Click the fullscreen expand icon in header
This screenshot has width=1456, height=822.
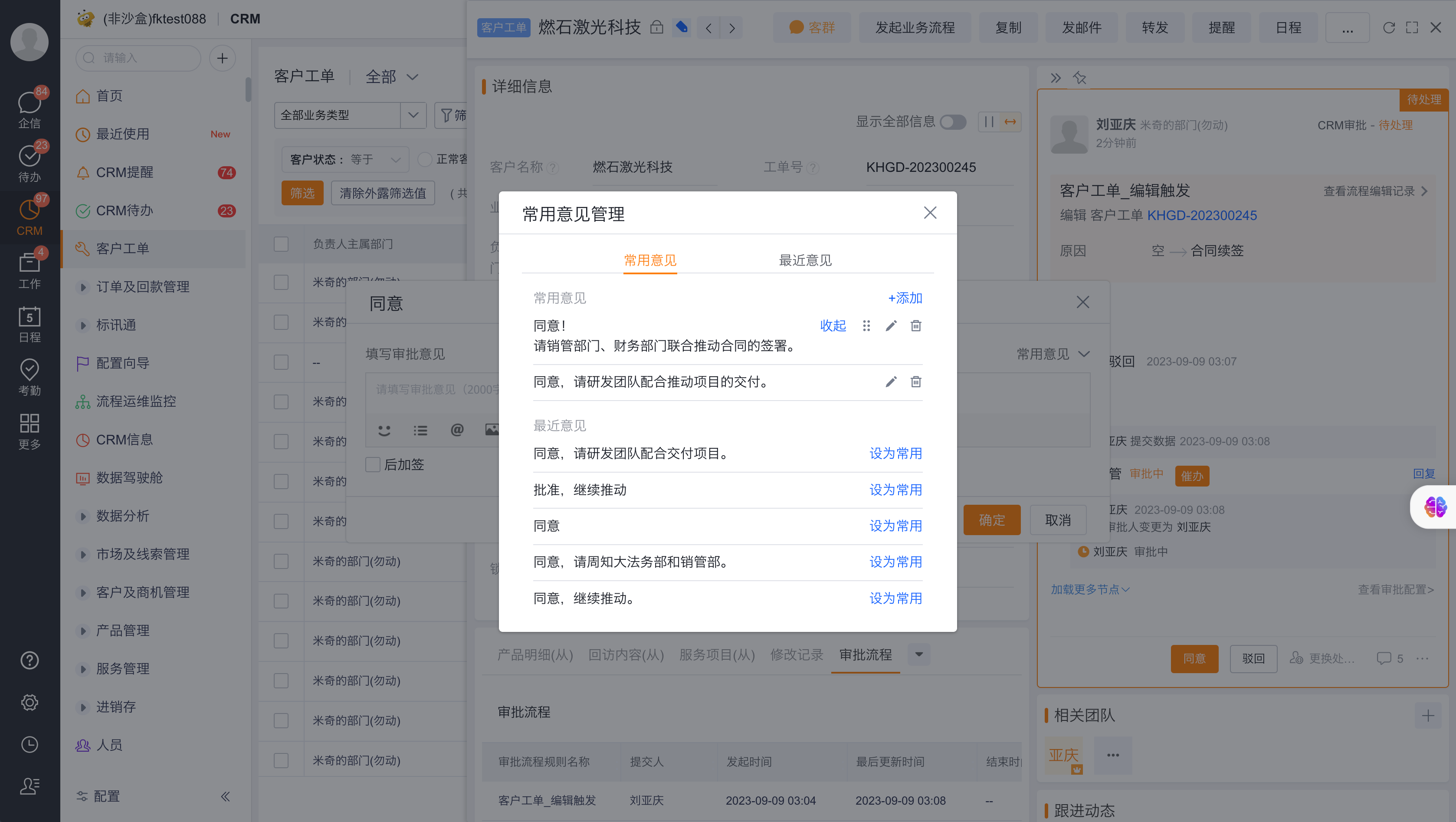point(1412,28)
